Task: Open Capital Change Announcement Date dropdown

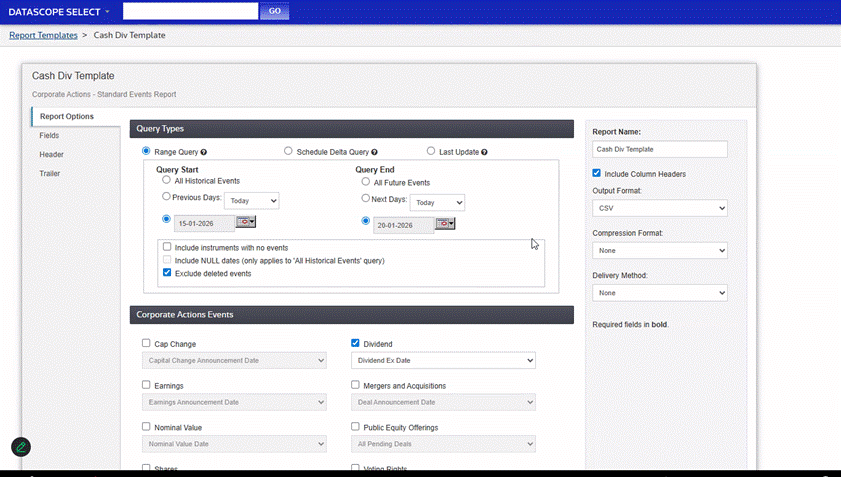Action: 234,361
